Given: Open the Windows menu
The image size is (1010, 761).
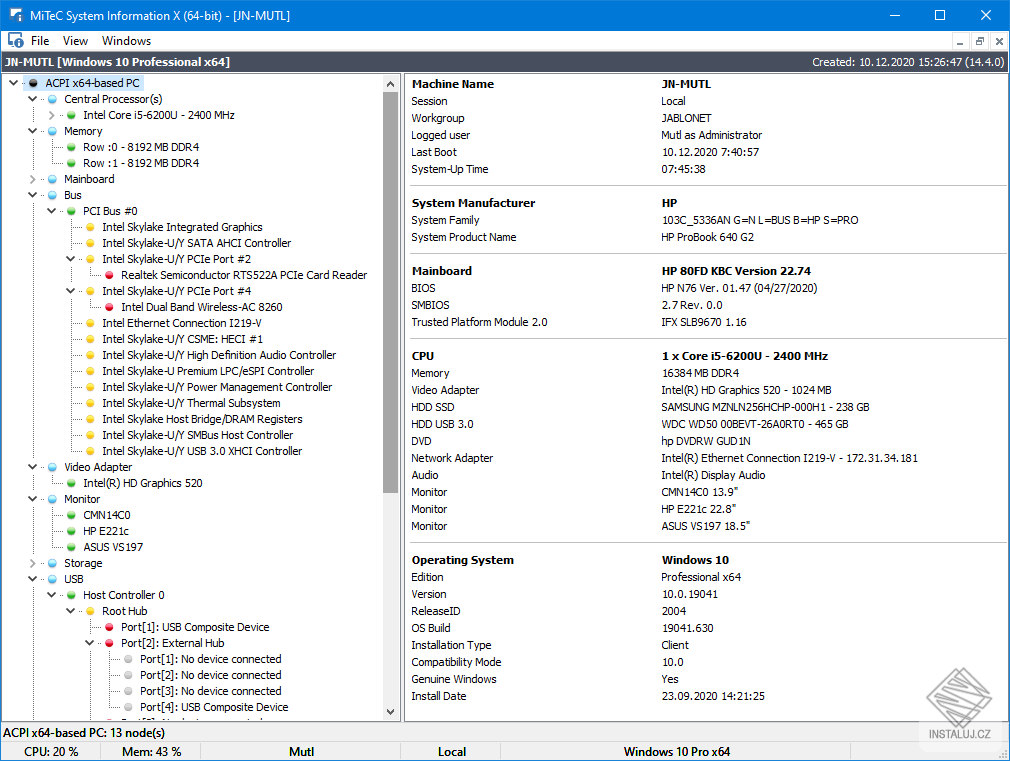Looking at the screenshot, I should 126,41.
